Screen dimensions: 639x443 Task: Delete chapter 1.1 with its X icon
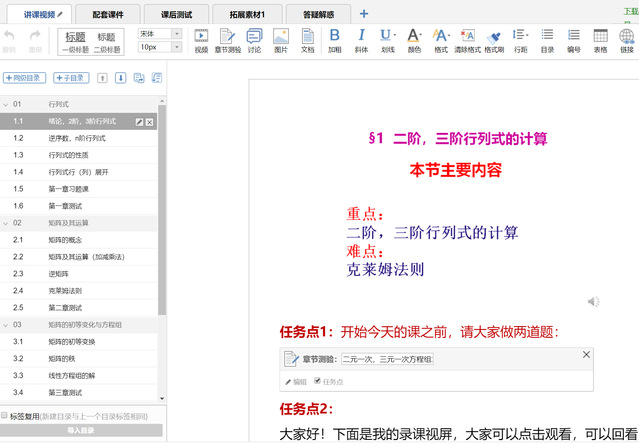150,122
